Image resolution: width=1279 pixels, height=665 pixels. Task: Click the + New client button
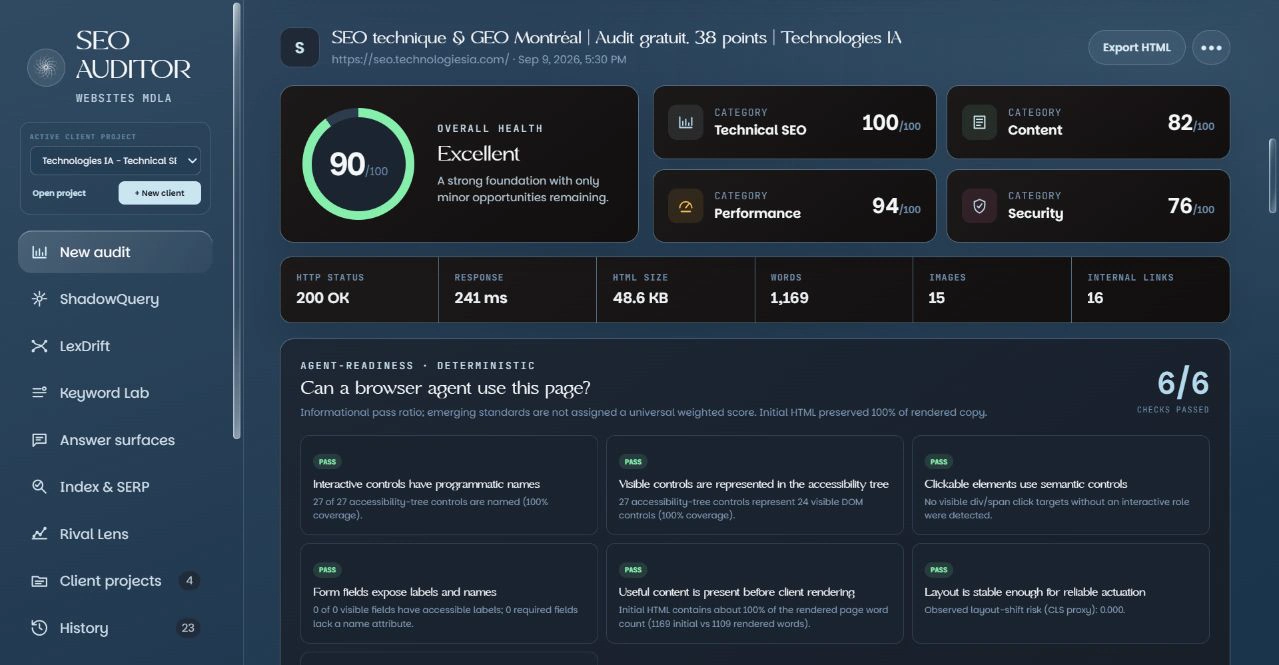click(x=160, y=193)
